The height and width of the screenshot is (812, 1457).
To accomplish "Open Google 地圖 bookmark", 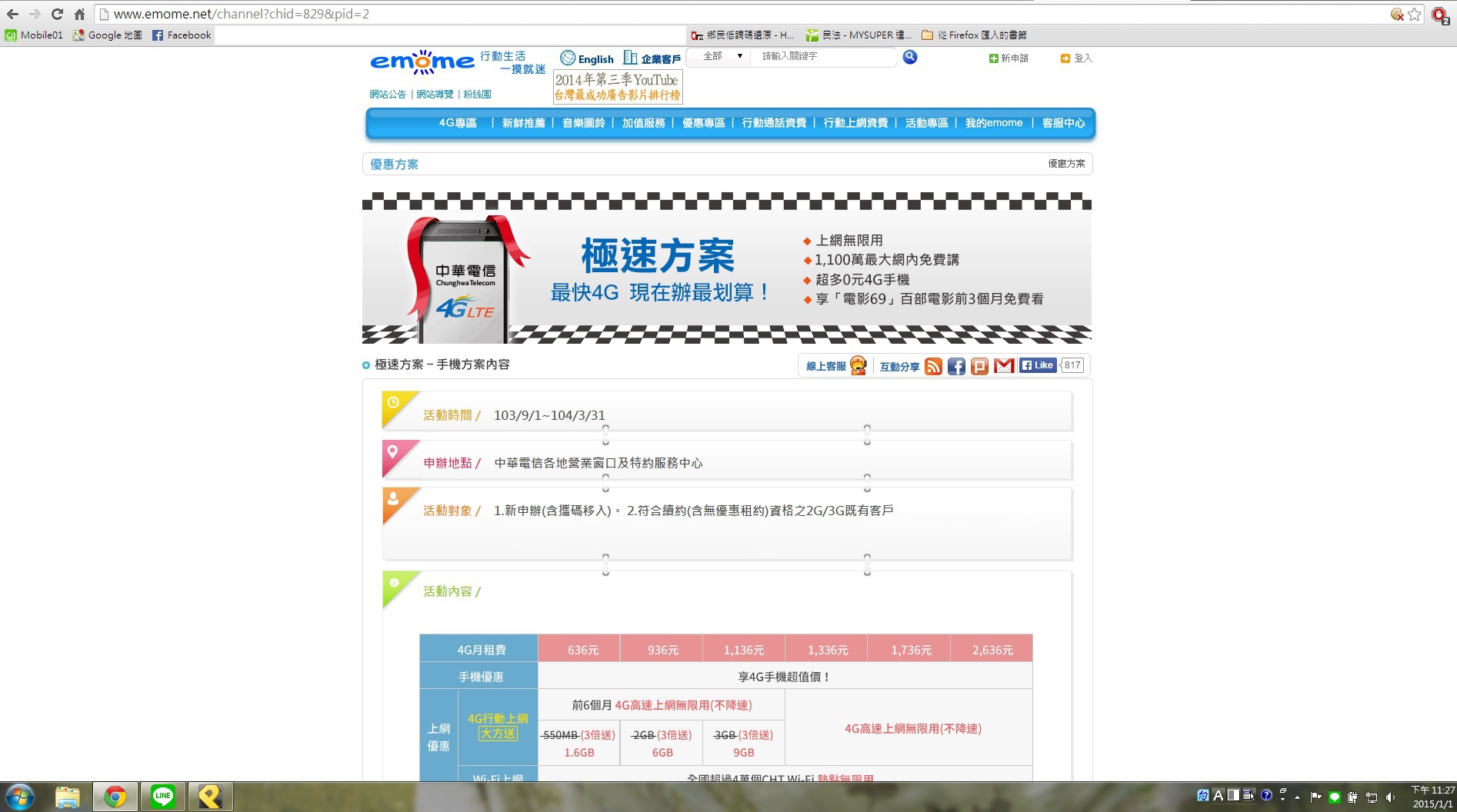I will click(x=107, y=35).
